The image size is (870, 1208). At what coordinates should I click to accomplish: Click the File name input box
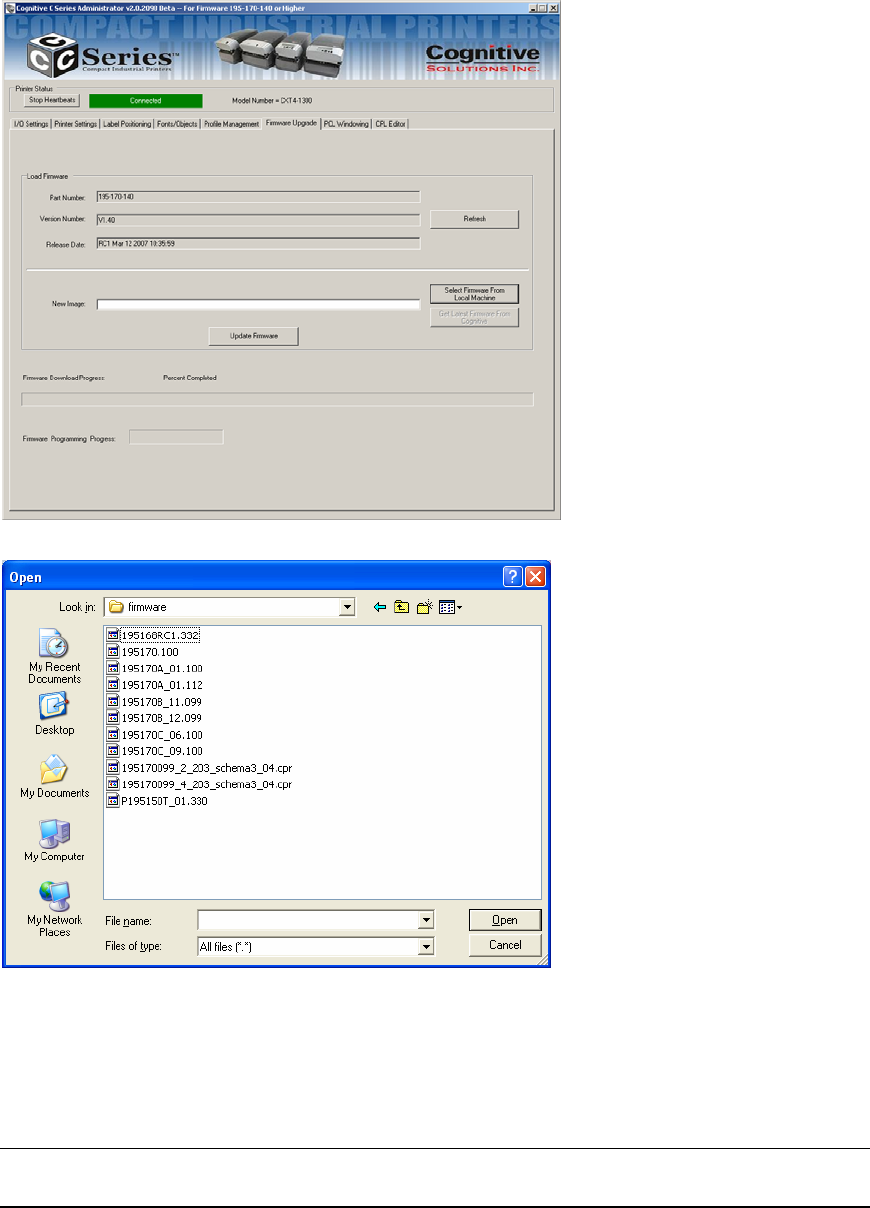coord(309,919)
